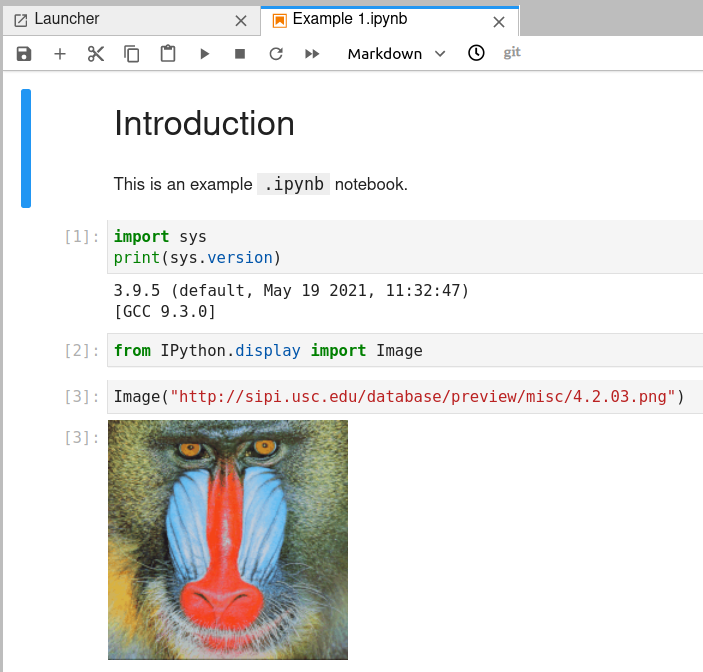
Task: Select the IPython.display import code cell
Action: [400, 350]
